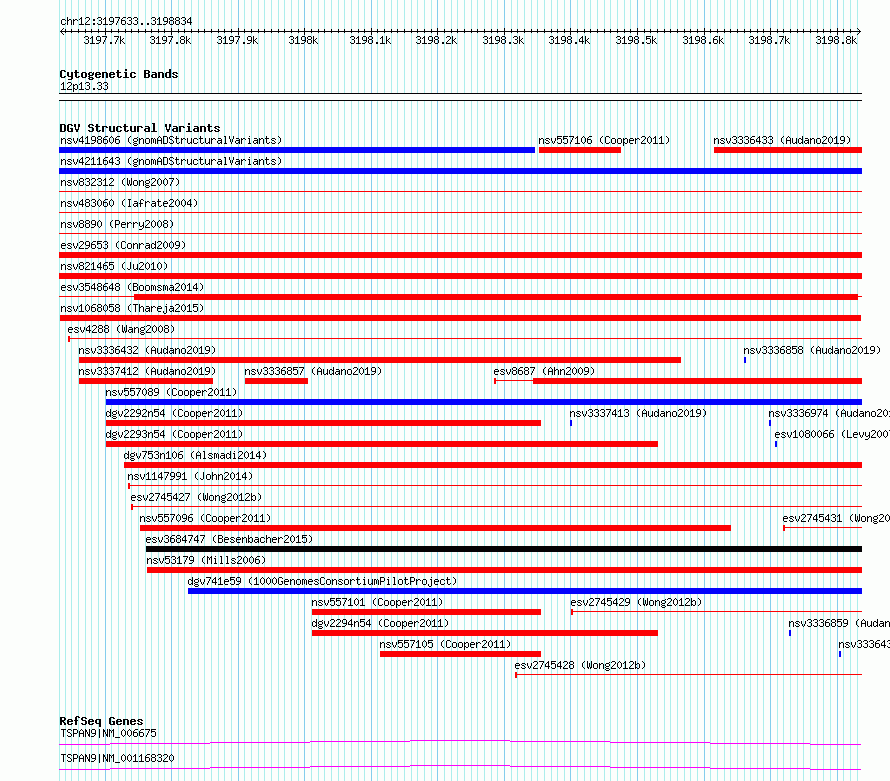Click the blue dgv741e59 variant bar
The width and height of the screenshot is (890, 781).
[525, 591]
